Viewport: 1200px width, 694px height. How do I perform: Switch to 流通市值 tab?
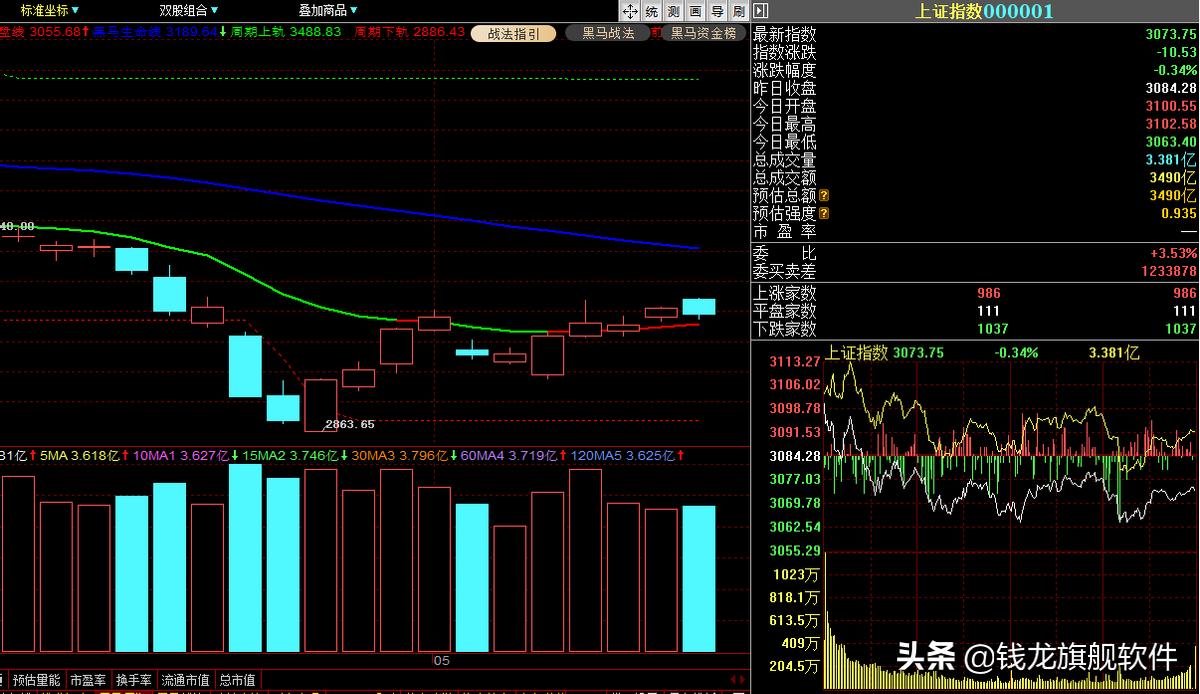(x=186, y=681)
